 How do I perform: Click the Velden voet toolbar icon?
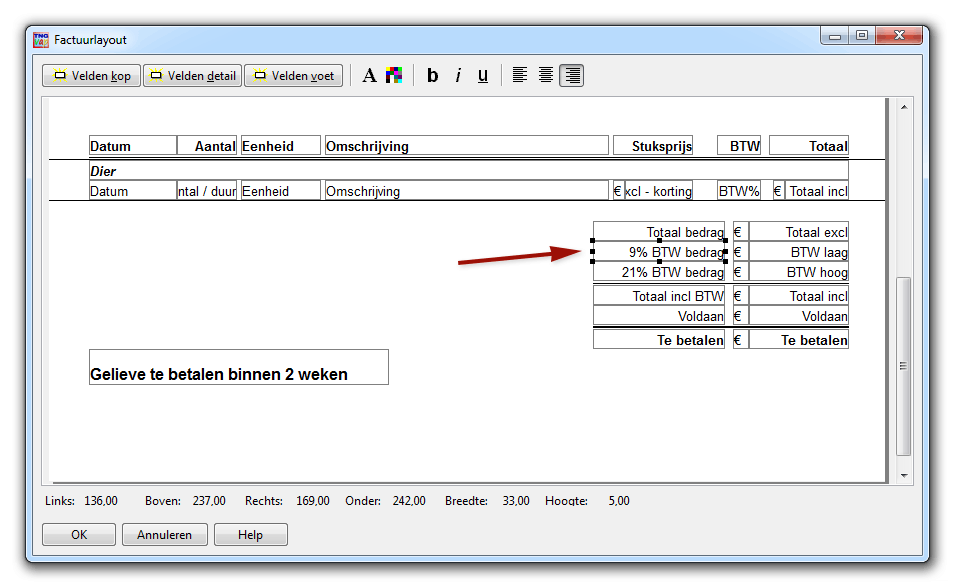(x=293, y=74)
